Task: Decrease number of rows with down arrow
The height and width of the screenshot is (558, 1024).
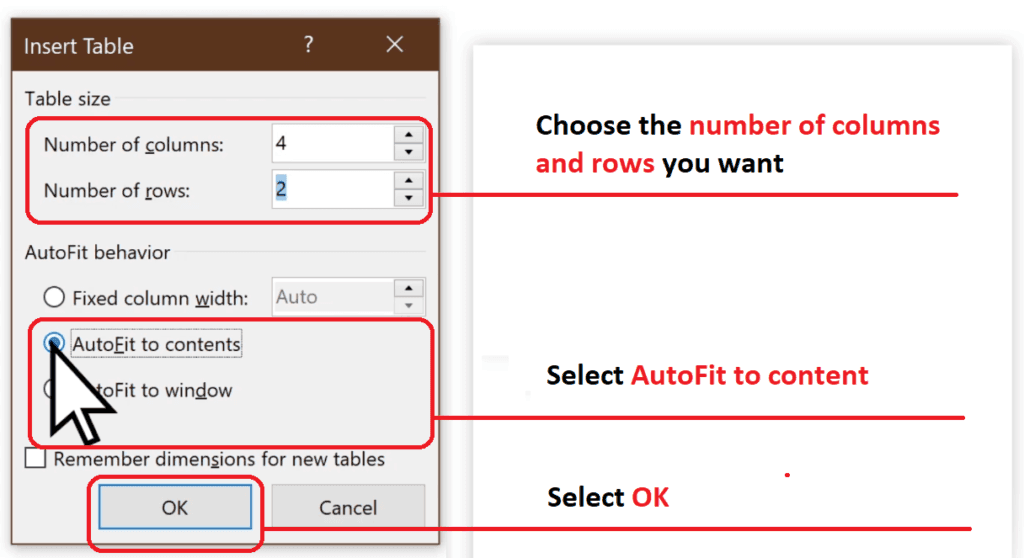Action: pos(409,198)
